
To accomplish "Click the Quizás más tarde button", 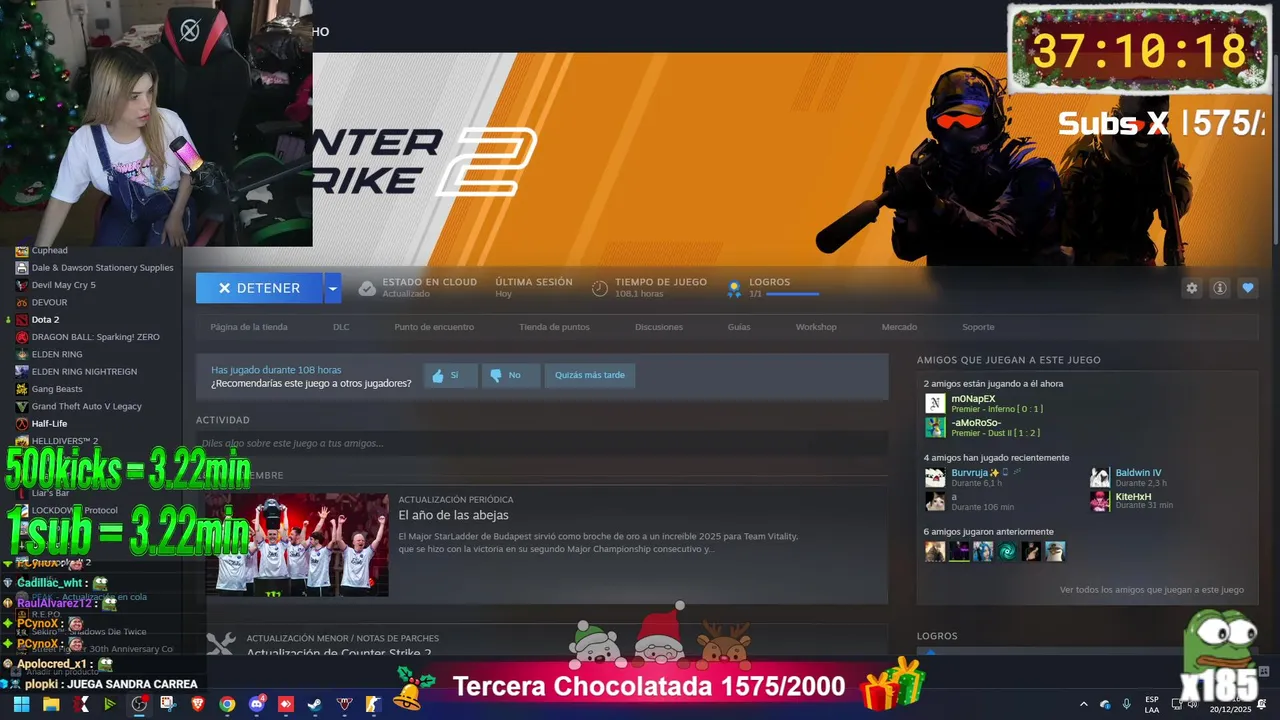I will click(590, 375).
